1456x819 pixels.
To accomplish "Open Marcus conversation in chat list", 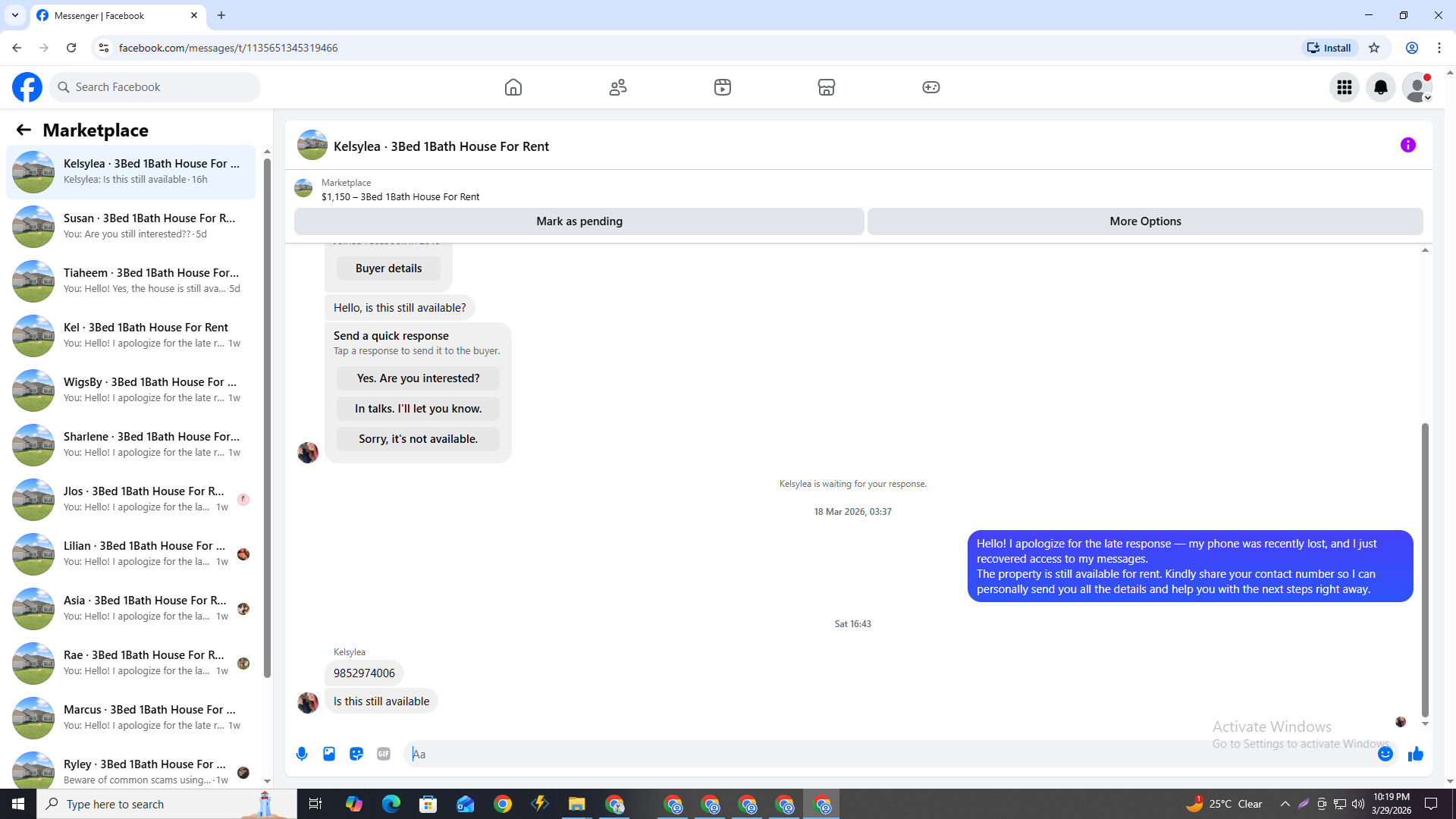I will pyautogui.click(x=131, y=718).
